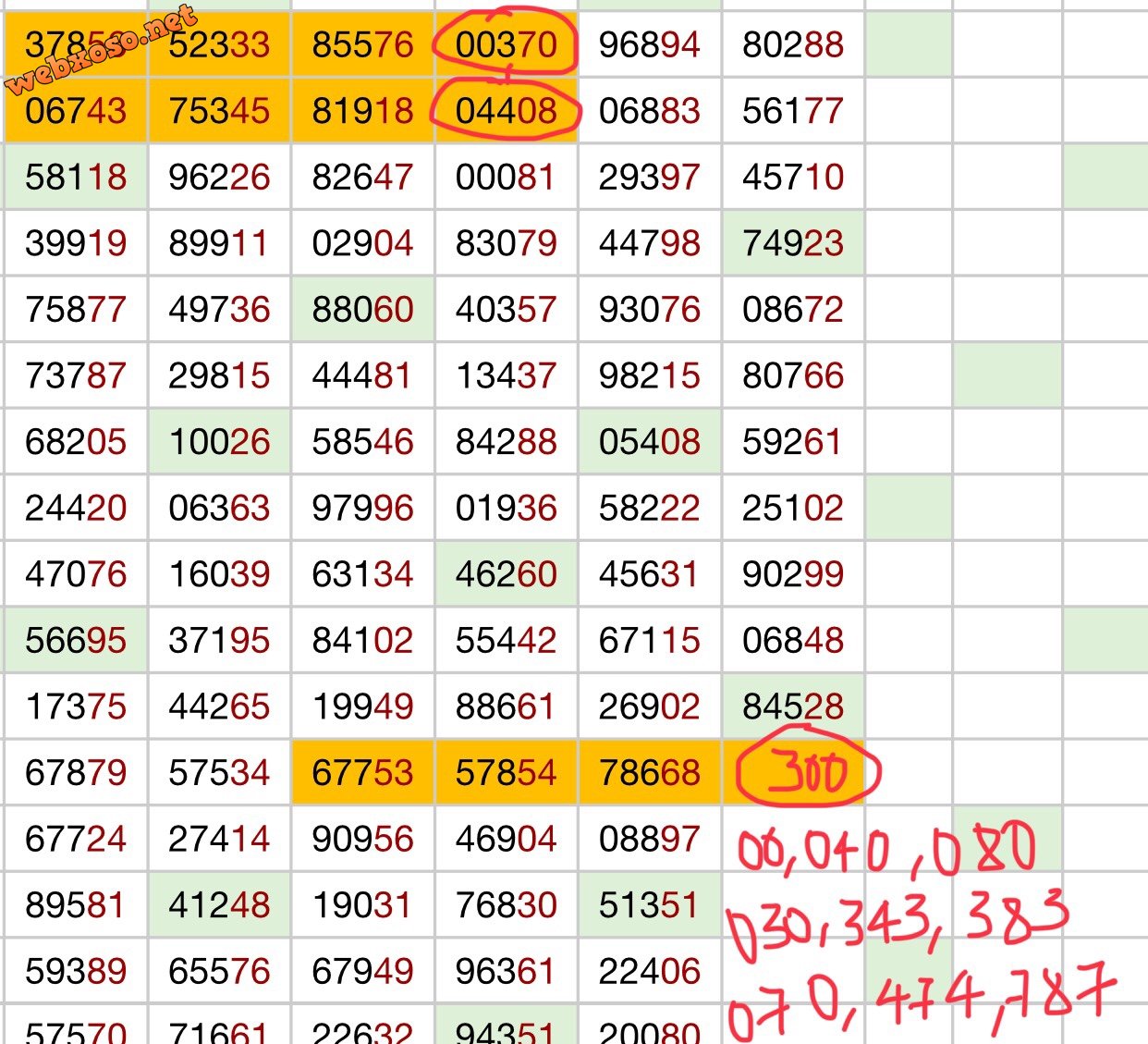Image resolution: width=1148 pixels, height=1044 pixels.
Task: Select the cell containing 25102
Action: [x=793, y=508]
